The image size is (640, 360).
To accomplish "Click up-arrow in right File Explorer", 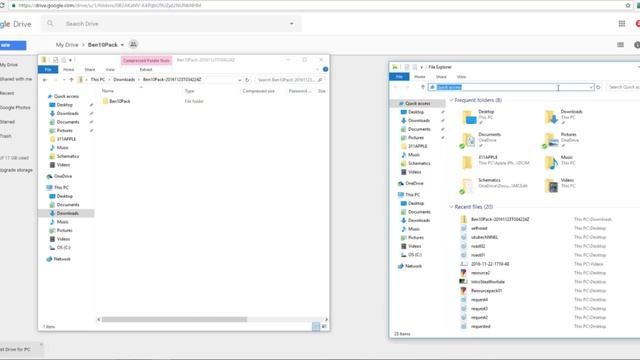I will coord(423,87).
